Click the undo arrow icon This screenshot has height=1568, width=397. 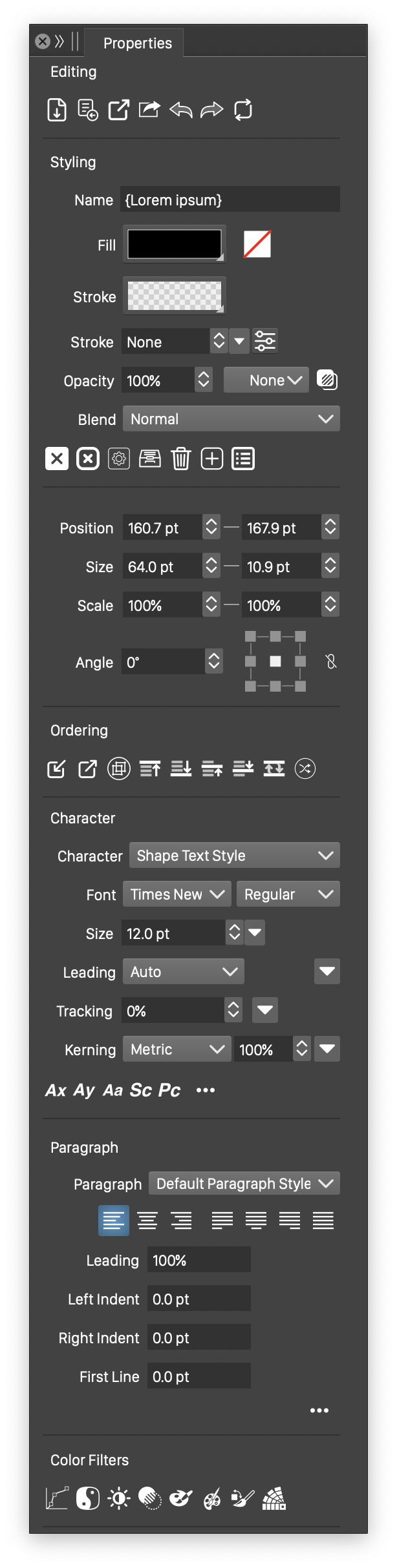click(x=181, y=110)
